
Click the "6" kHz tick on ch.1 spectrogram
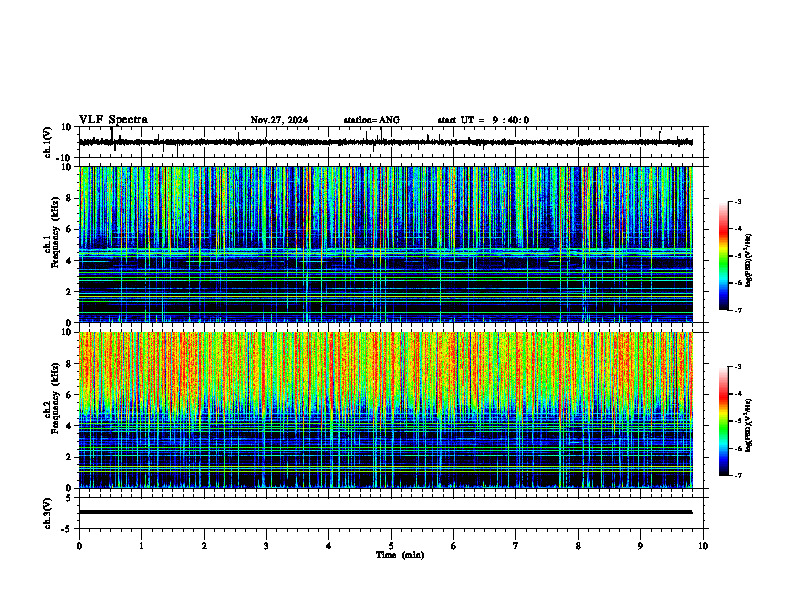pyautogui.click(x=69, y=229)
